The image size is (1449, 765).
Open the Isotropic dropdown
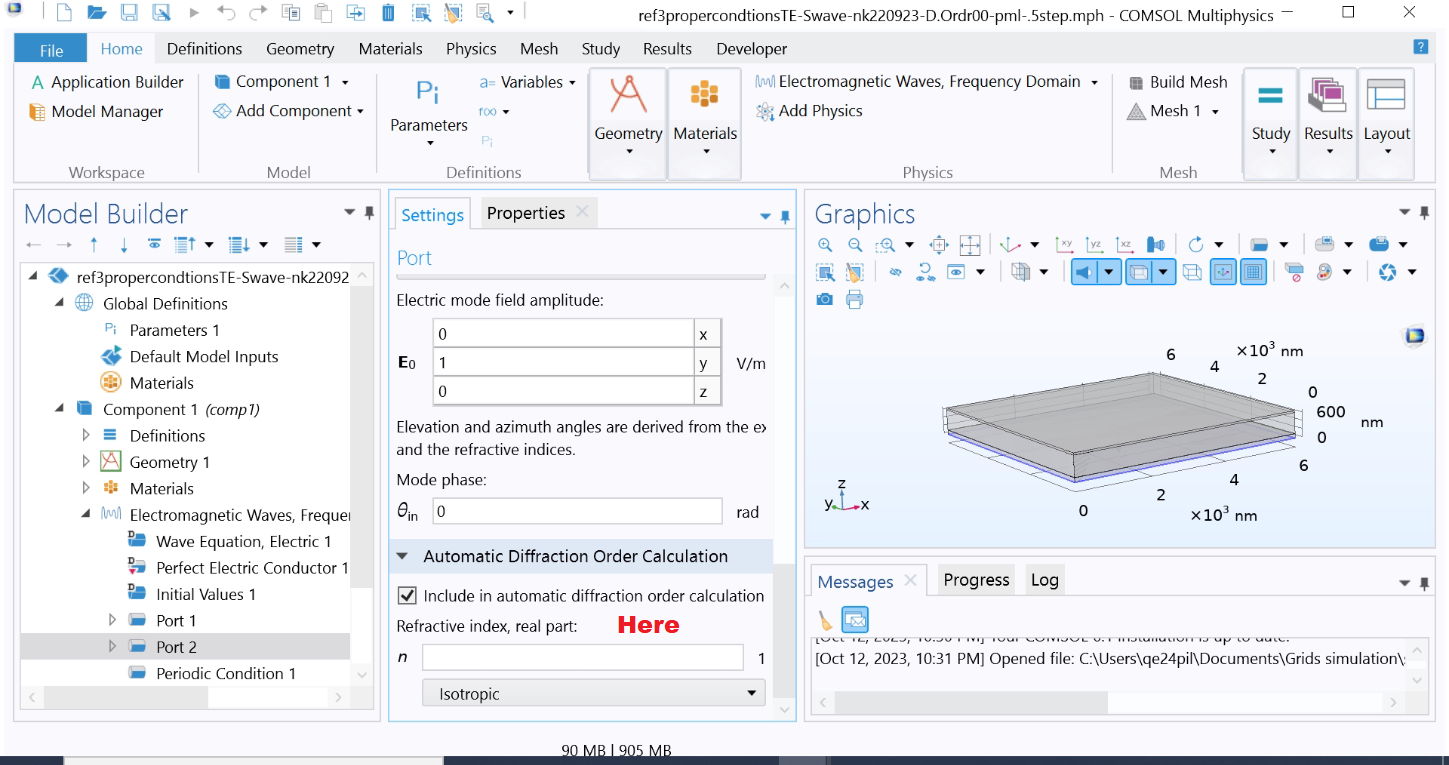[594, 693]
